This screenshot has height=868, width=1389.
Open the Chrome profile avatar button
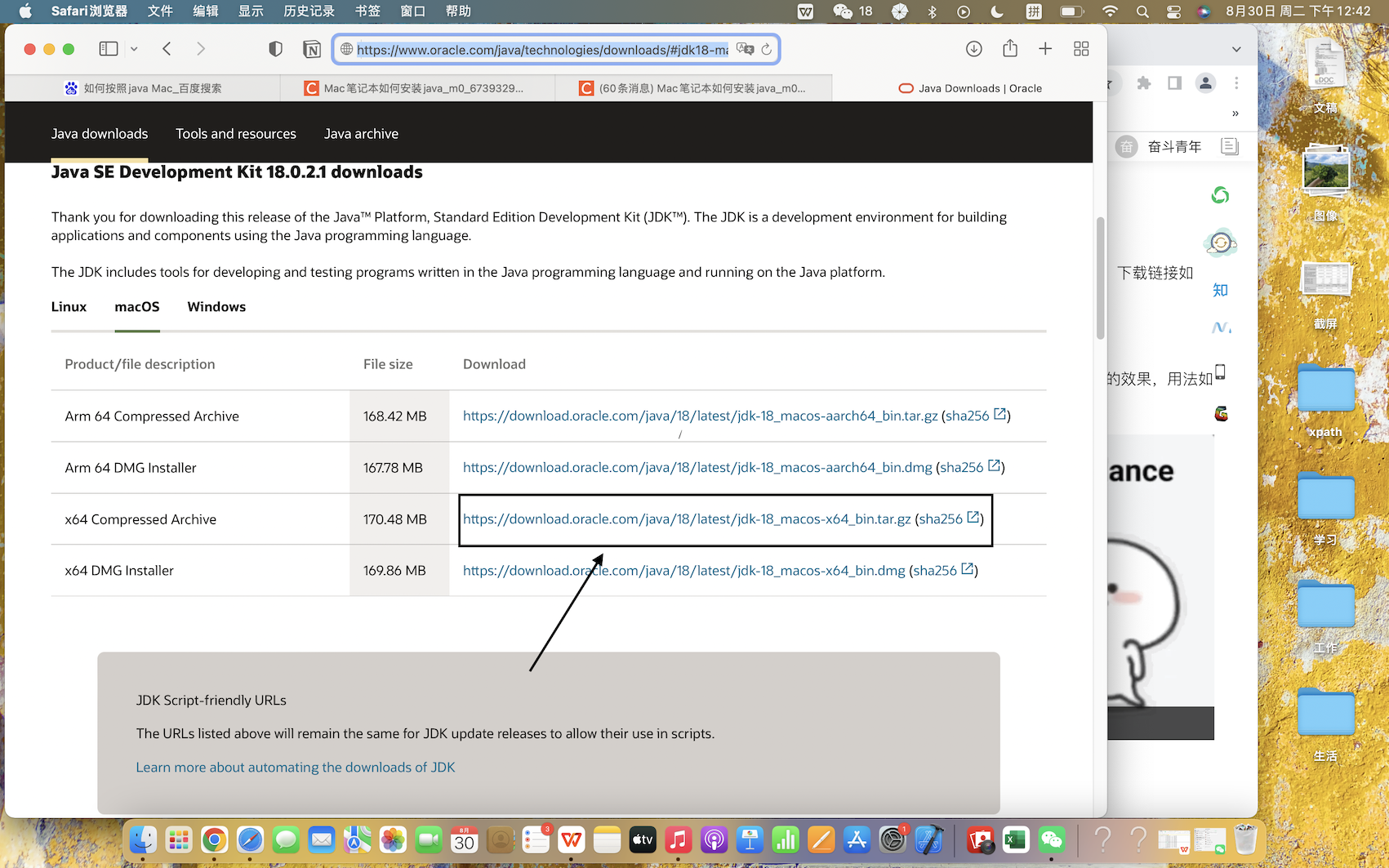(1205, 83)
